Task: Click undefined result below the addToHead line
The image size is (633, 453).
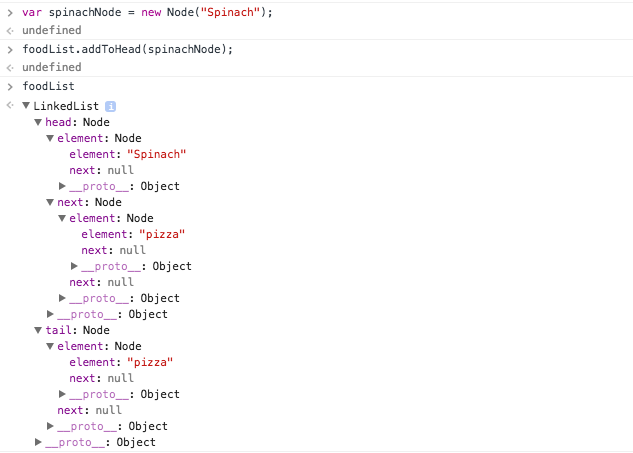Action: point(52,67)
